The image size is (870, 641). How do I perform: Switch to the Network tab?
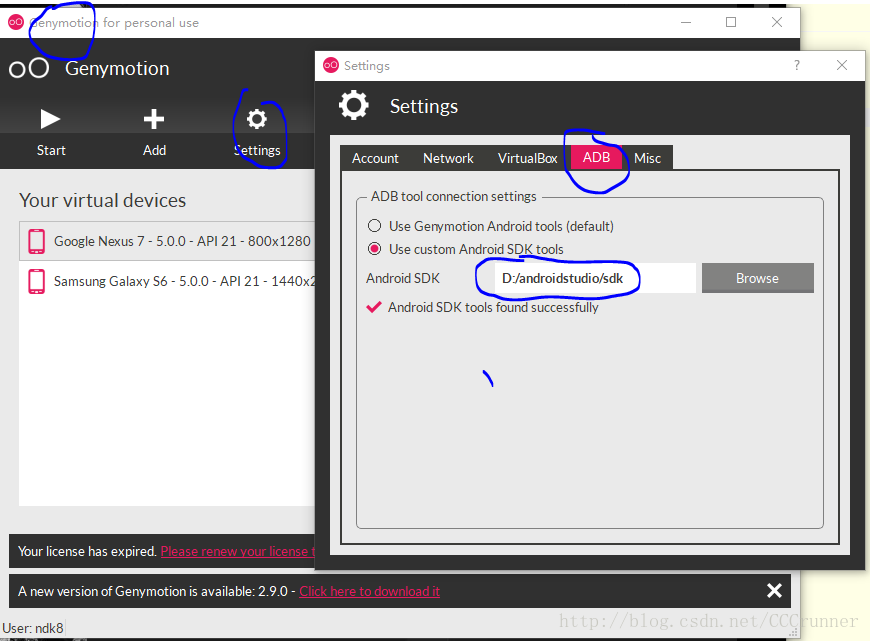click(x=448, y=158)
